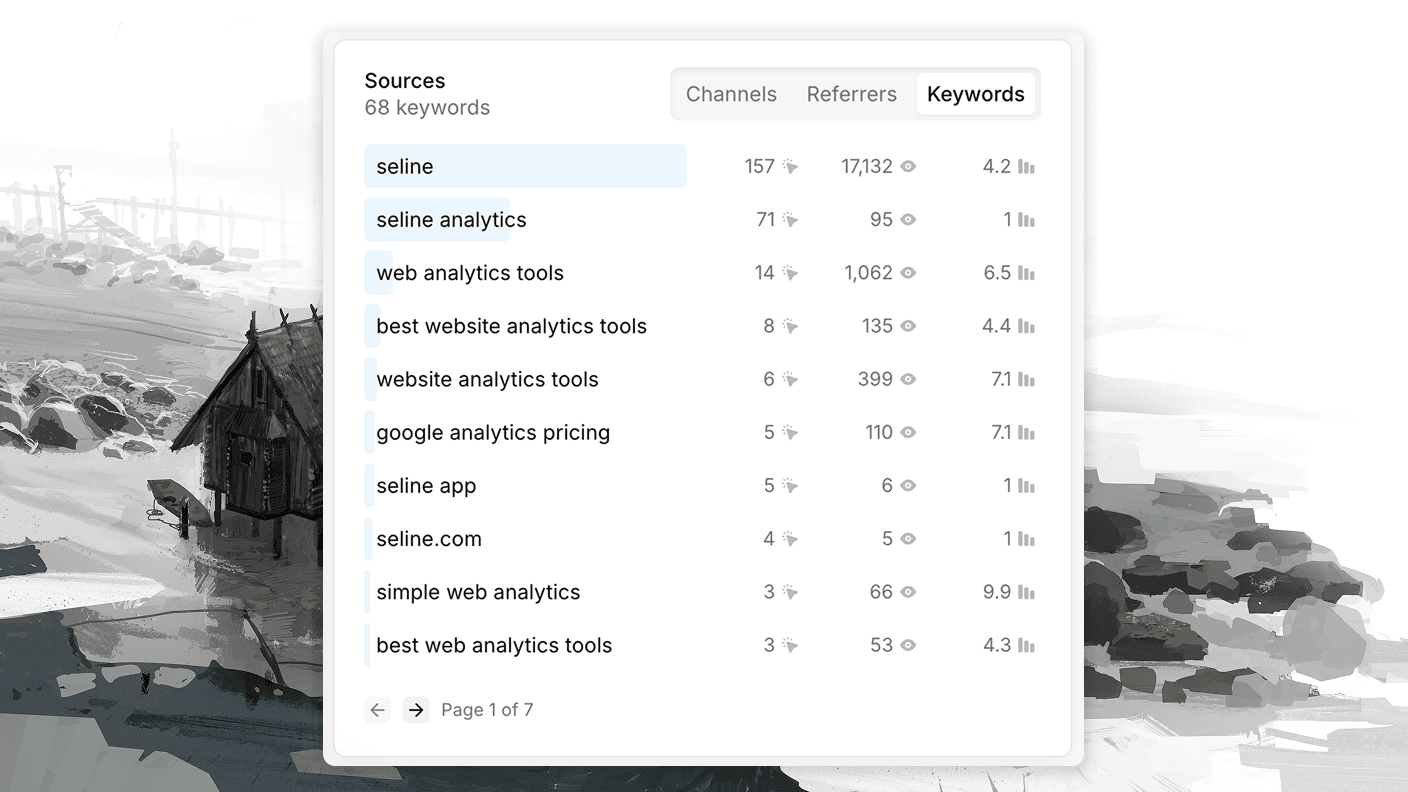Click the 'Sources' panel heading
Screen dimensions: 1408x792
pyautogui.click(x=405, y=80)
